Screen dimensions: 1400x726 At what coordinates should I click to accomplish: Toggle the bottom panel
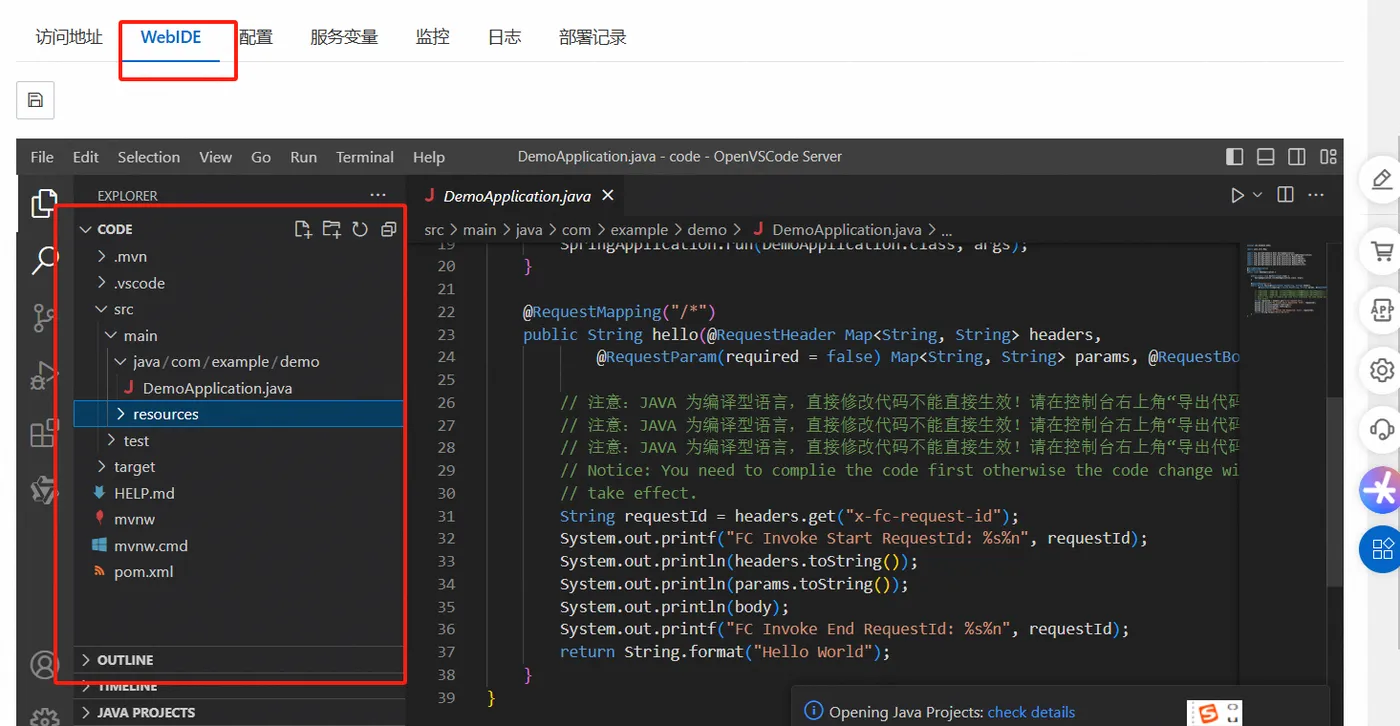click(x=1265, y=157)
